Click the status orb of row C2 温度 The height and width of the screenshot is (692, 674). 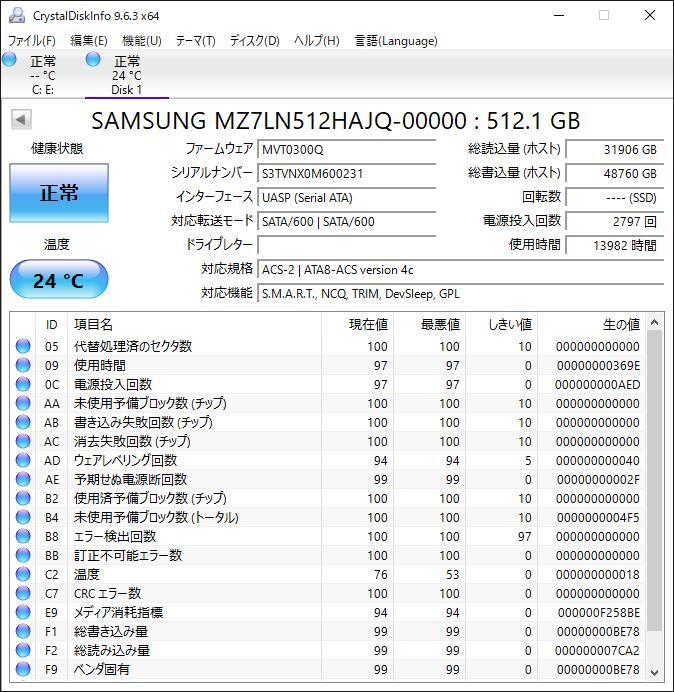[23, 574]
